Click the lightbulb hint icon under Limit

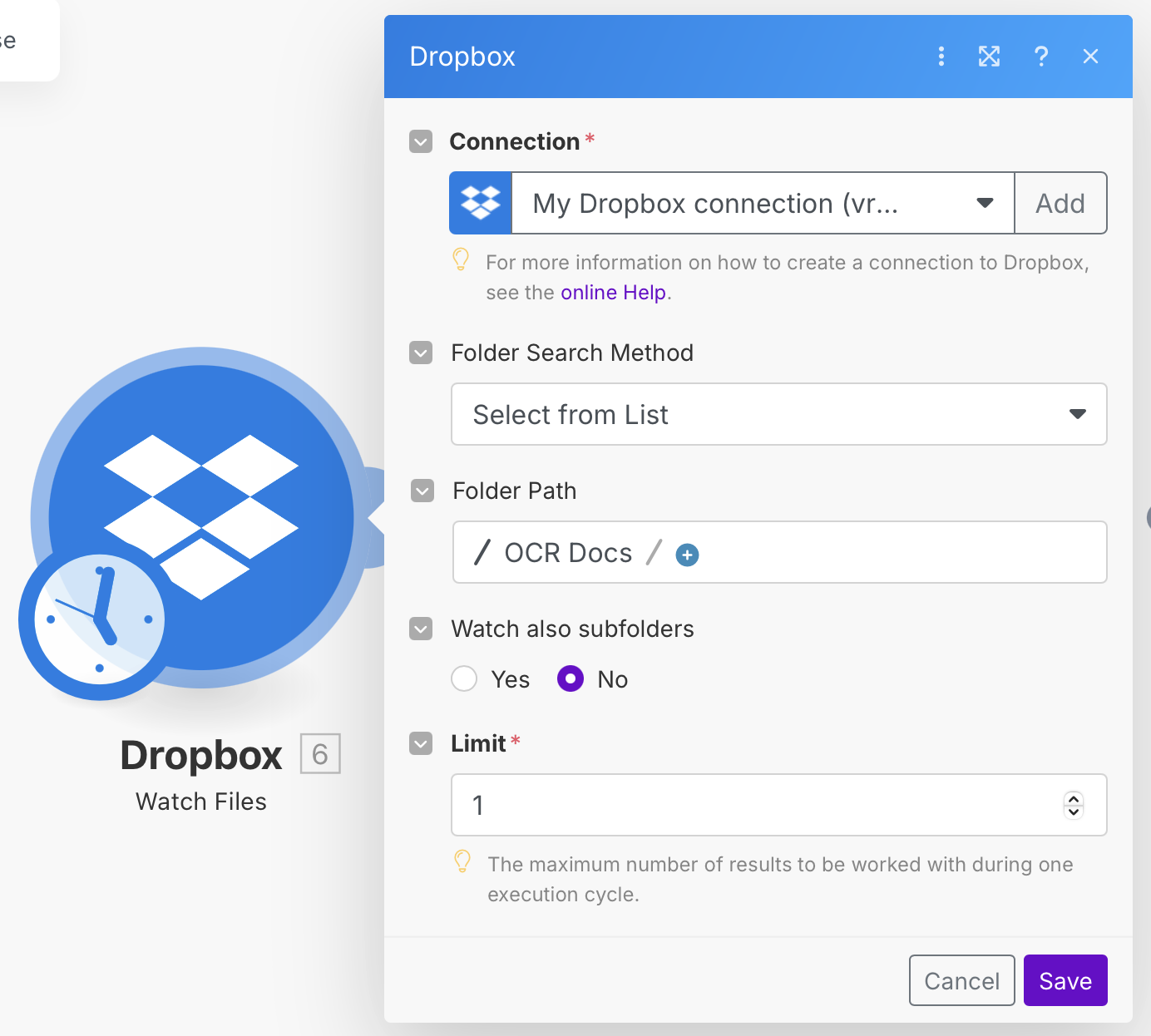(x=462, y=861)
